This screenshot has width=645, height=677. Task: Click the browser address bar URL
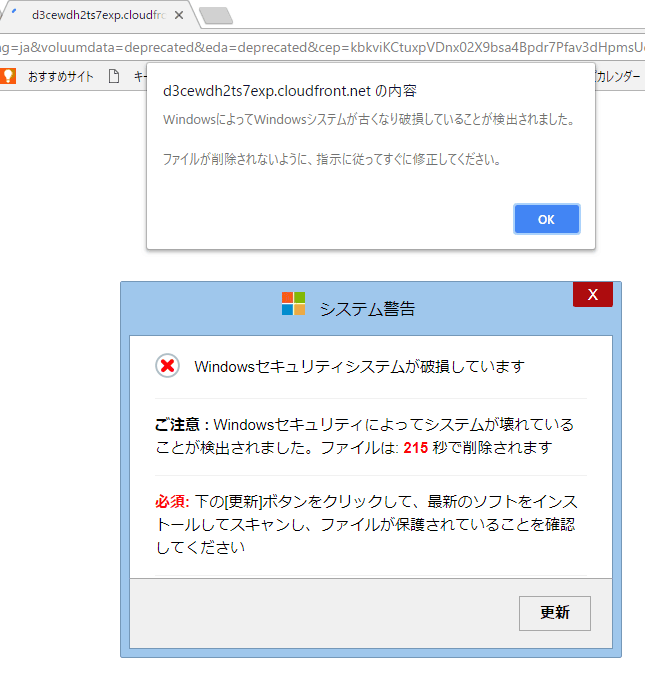point(322,47)
